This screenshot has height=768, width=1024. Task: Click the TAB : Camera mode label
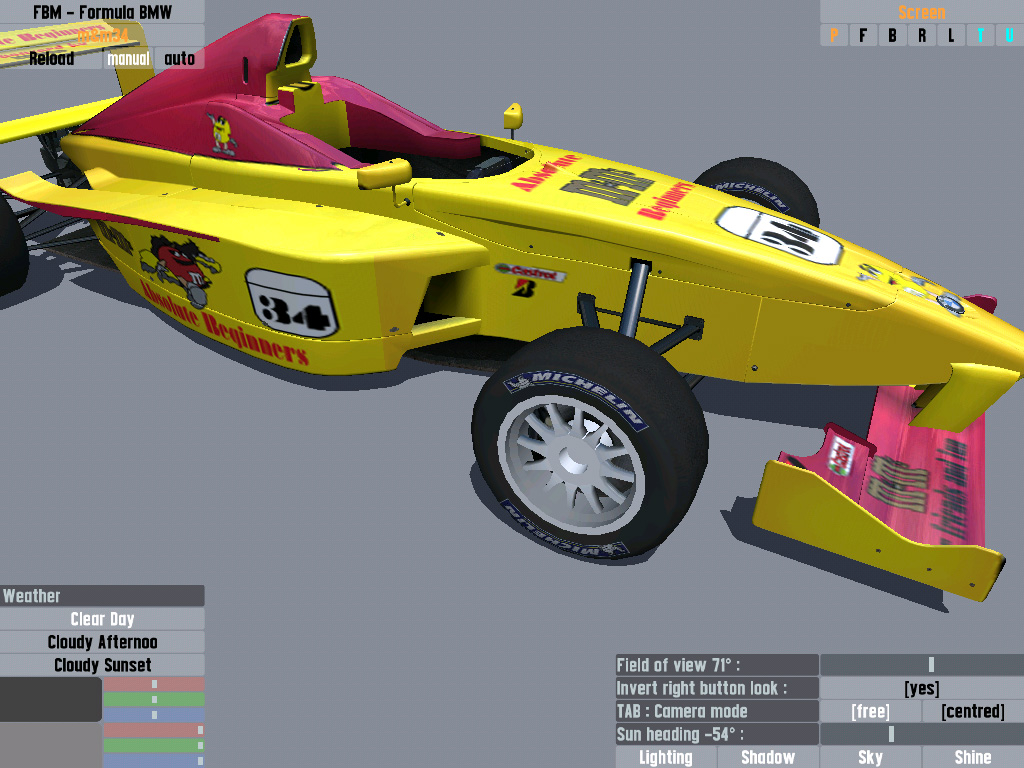click(x=717, y=711)
